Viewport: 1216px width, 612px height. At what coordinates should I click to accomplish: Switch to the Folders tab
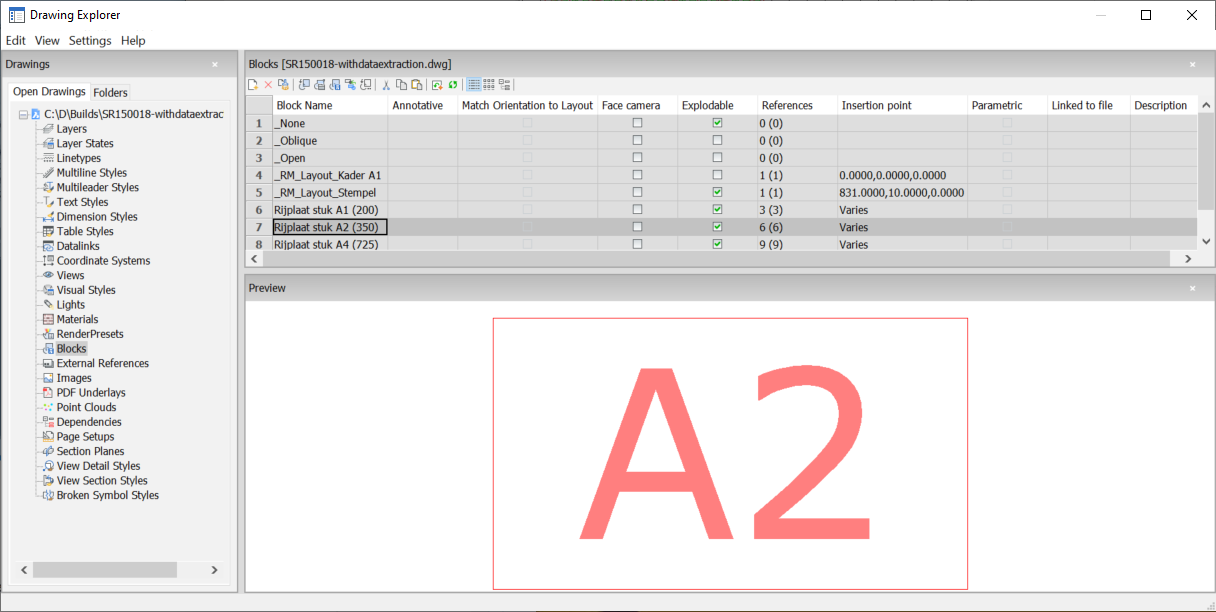click(x=110, y=92)
